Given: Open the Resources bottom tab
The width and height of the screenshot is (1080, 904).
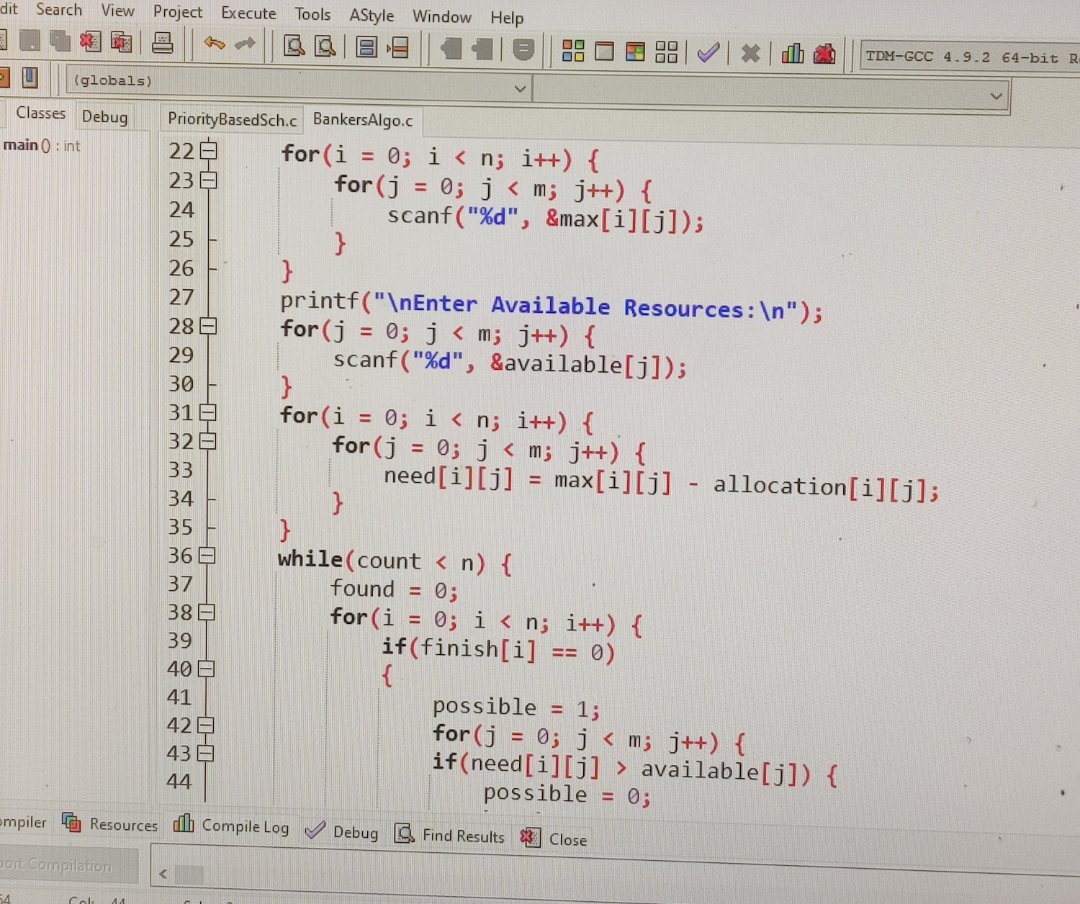Looking at the screenshot, I should click(111, 823).
